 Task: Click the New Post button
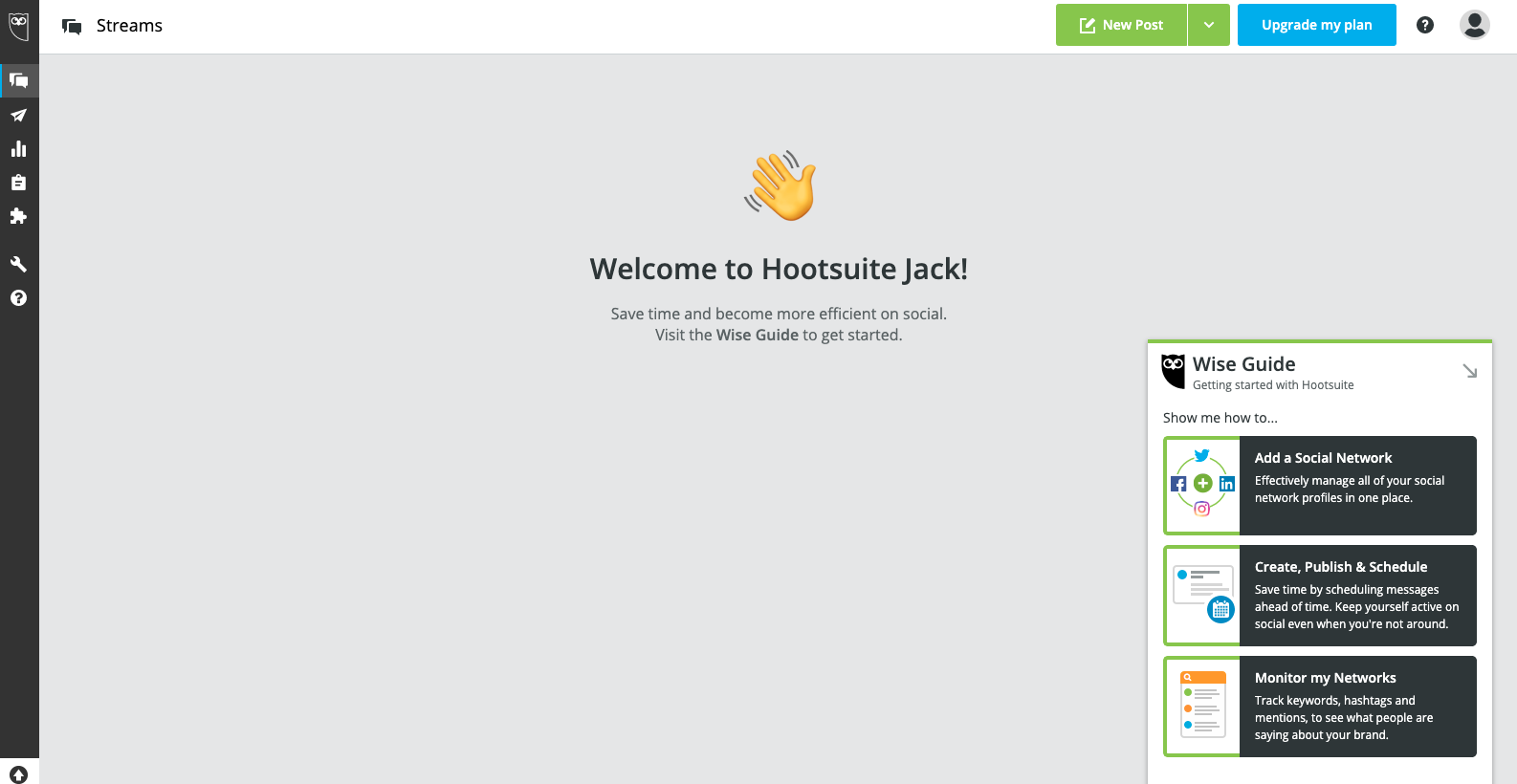pos(1122,25)
